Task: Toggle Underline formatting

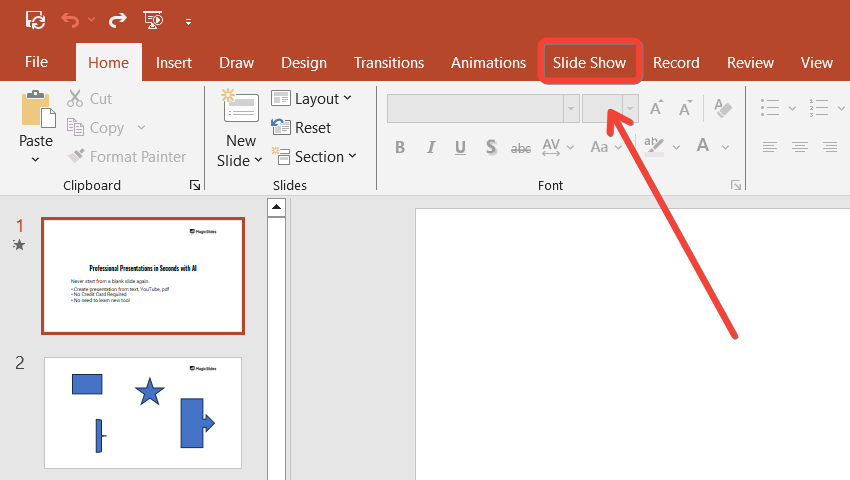Action: click(461, 147)
